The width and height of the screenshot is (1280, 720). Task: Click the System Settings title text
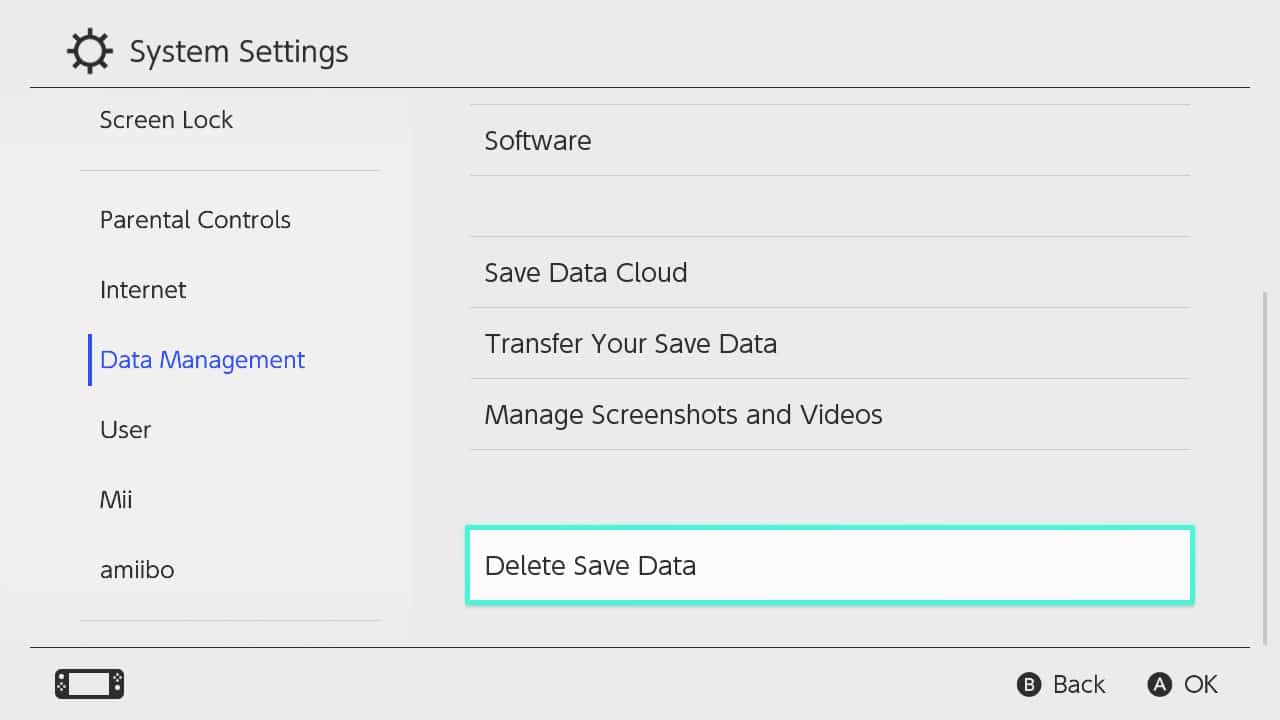point(239,51)
